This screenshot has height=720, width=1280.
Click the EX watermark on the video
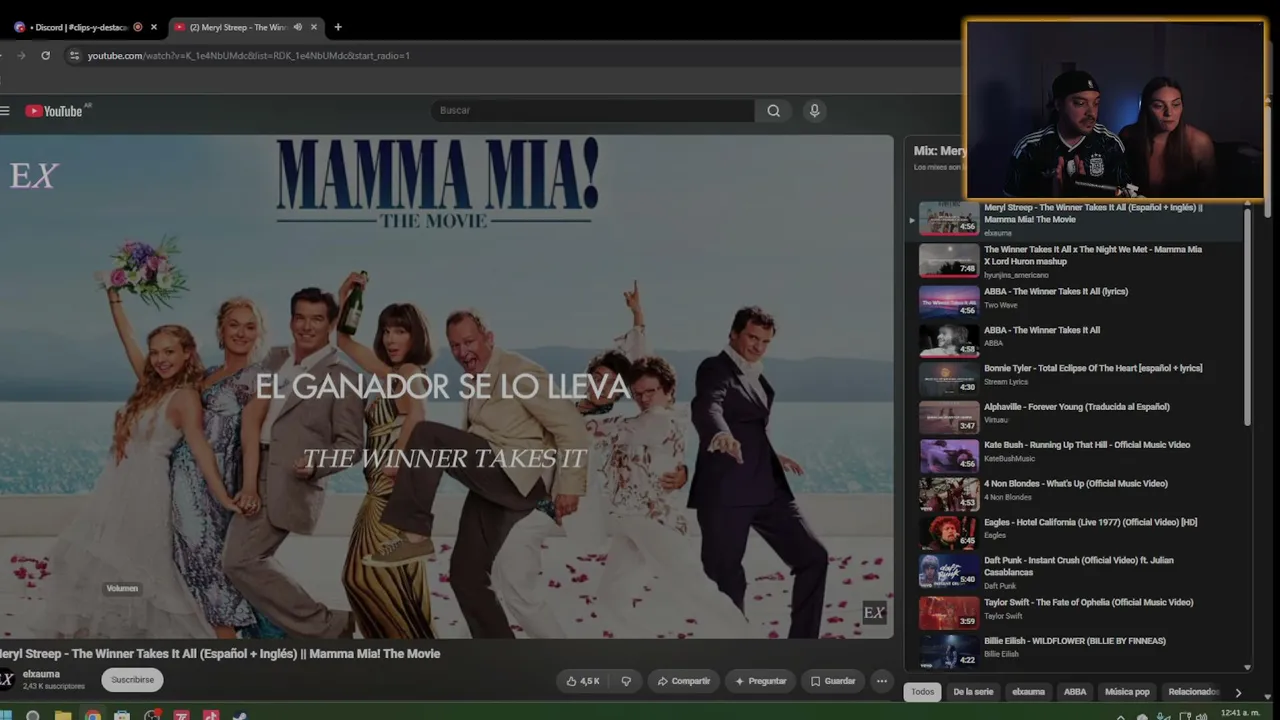click(x=874, y=612)
